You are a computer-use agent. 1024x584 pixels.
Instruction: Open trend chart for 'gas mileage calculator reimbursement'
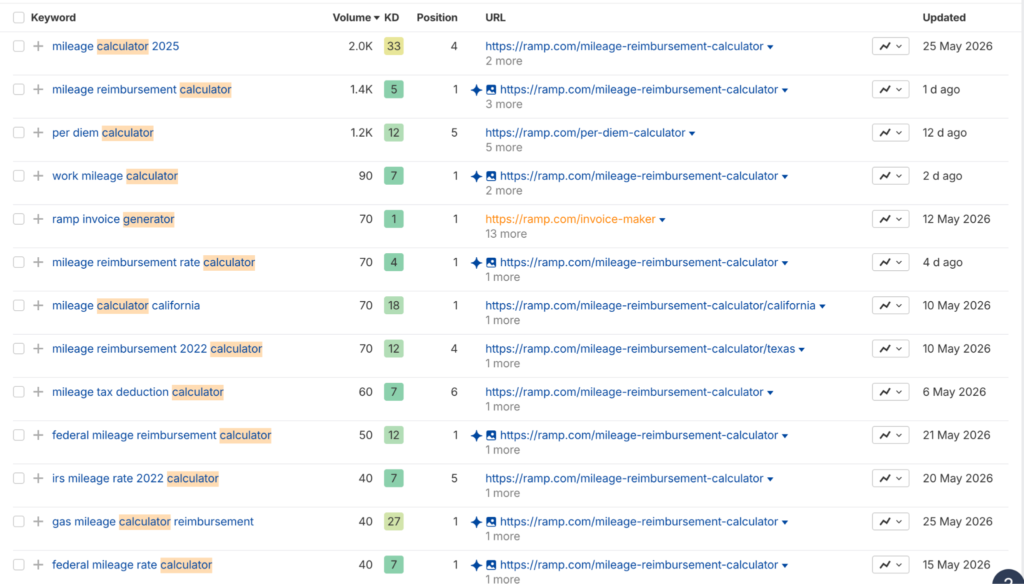pyautogui.click(x=890, y=521)
